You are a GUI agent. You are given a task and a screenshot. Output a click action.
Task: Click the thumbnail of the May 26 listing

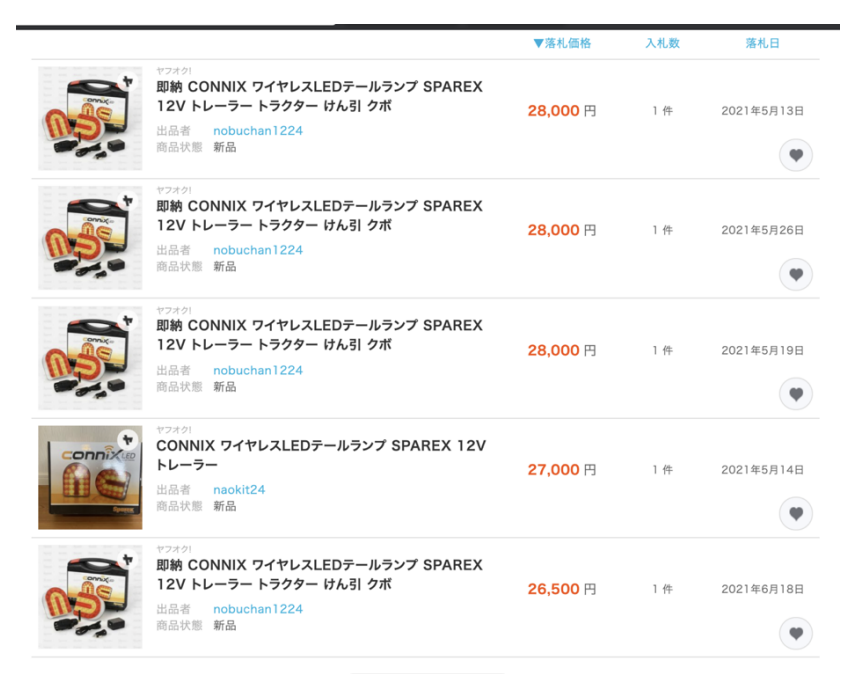pyautogui.click(x=90, y=238)
